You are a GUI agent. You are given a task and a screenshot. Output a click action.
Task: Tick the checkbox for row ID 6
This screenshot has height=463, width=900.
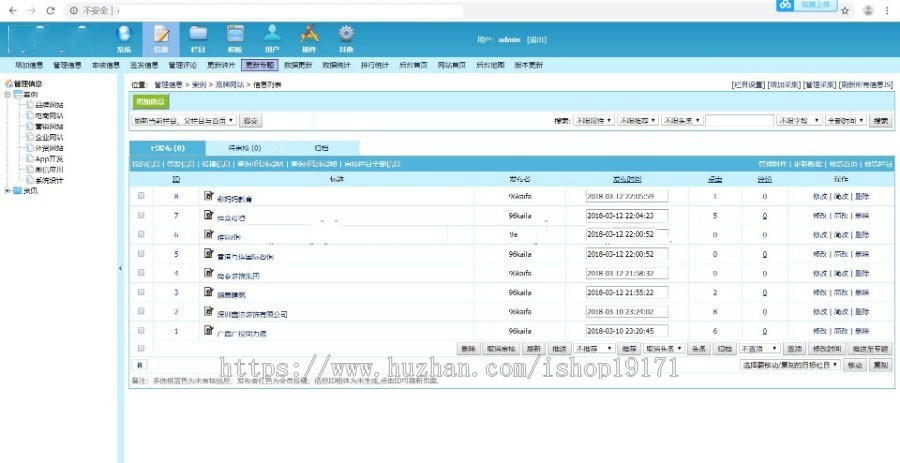(141, 234)
